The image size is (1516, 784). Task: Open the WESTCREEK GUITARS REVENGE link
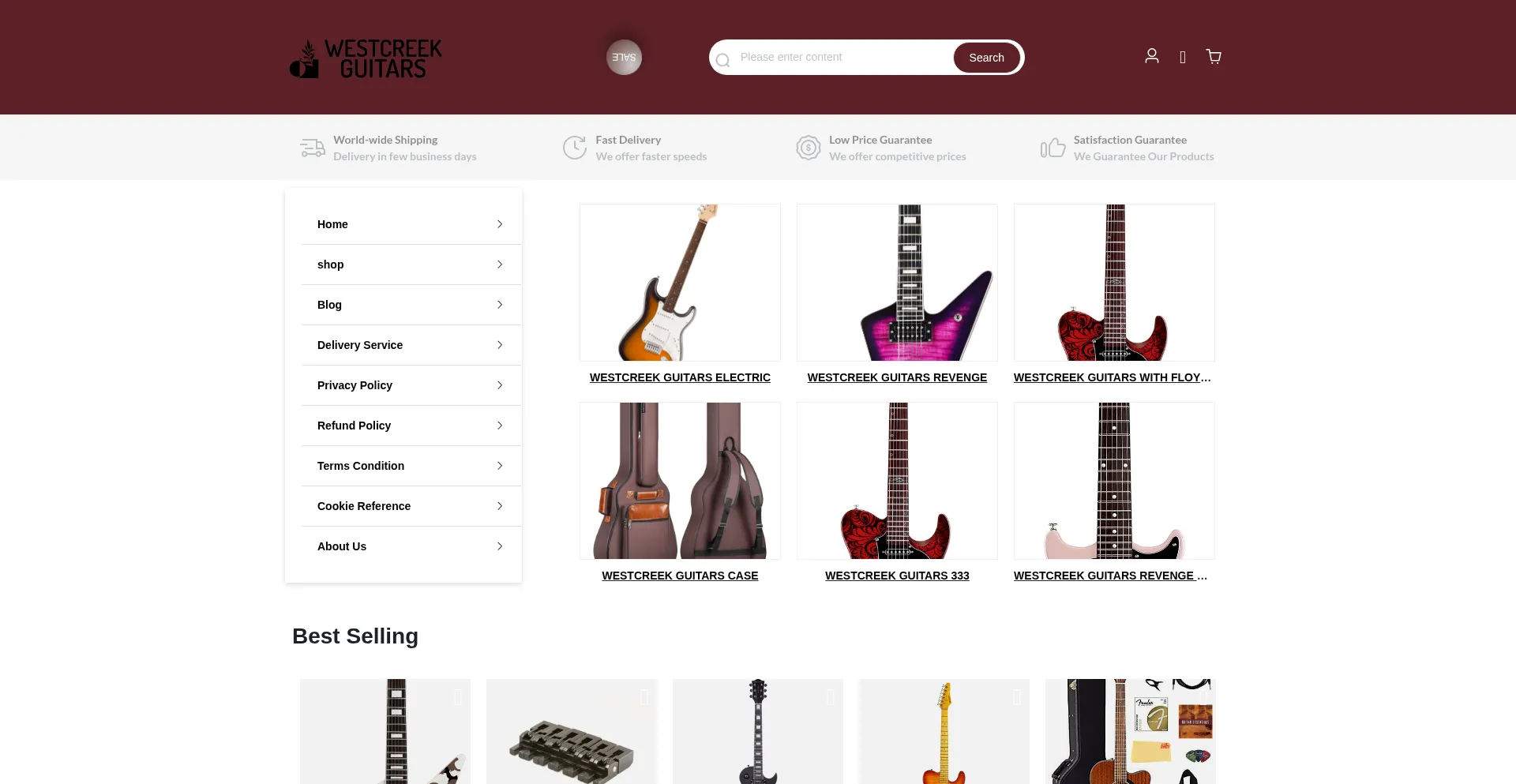[897, 377]
